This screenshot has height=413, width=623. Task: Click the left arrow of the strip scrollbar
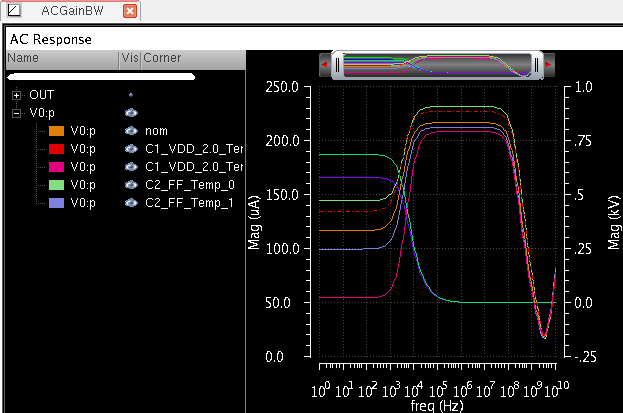point(322,66)
